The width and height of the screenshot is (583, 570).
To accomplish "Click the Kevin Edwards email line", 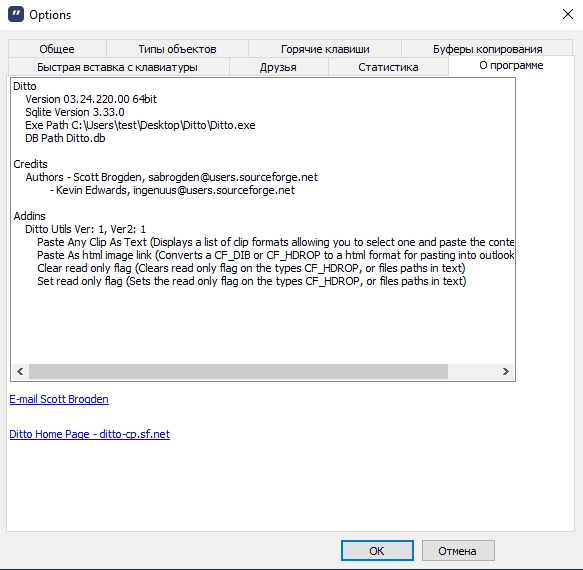I will [173, 190].
